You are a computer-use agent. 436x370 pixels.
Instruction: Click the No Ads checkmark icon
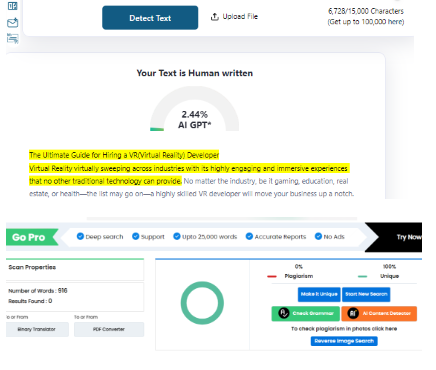[x=318, y=236]
